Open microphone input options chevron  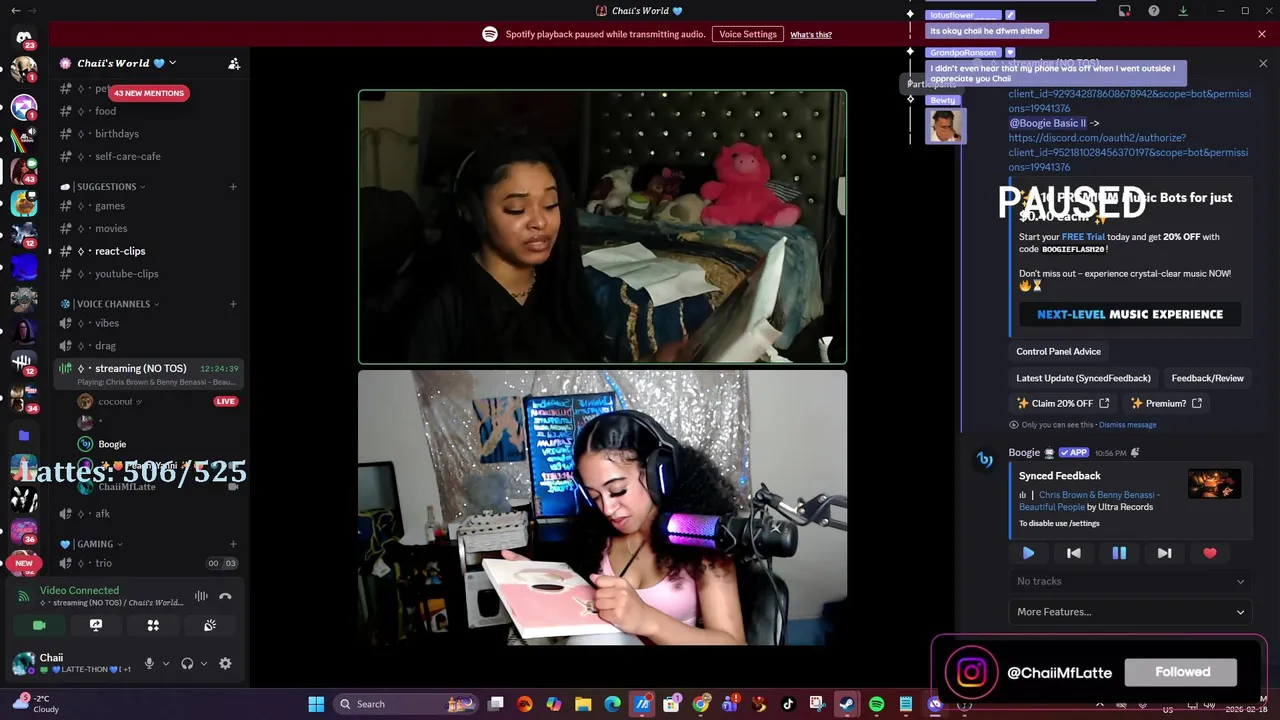click(x=166, y=663)
